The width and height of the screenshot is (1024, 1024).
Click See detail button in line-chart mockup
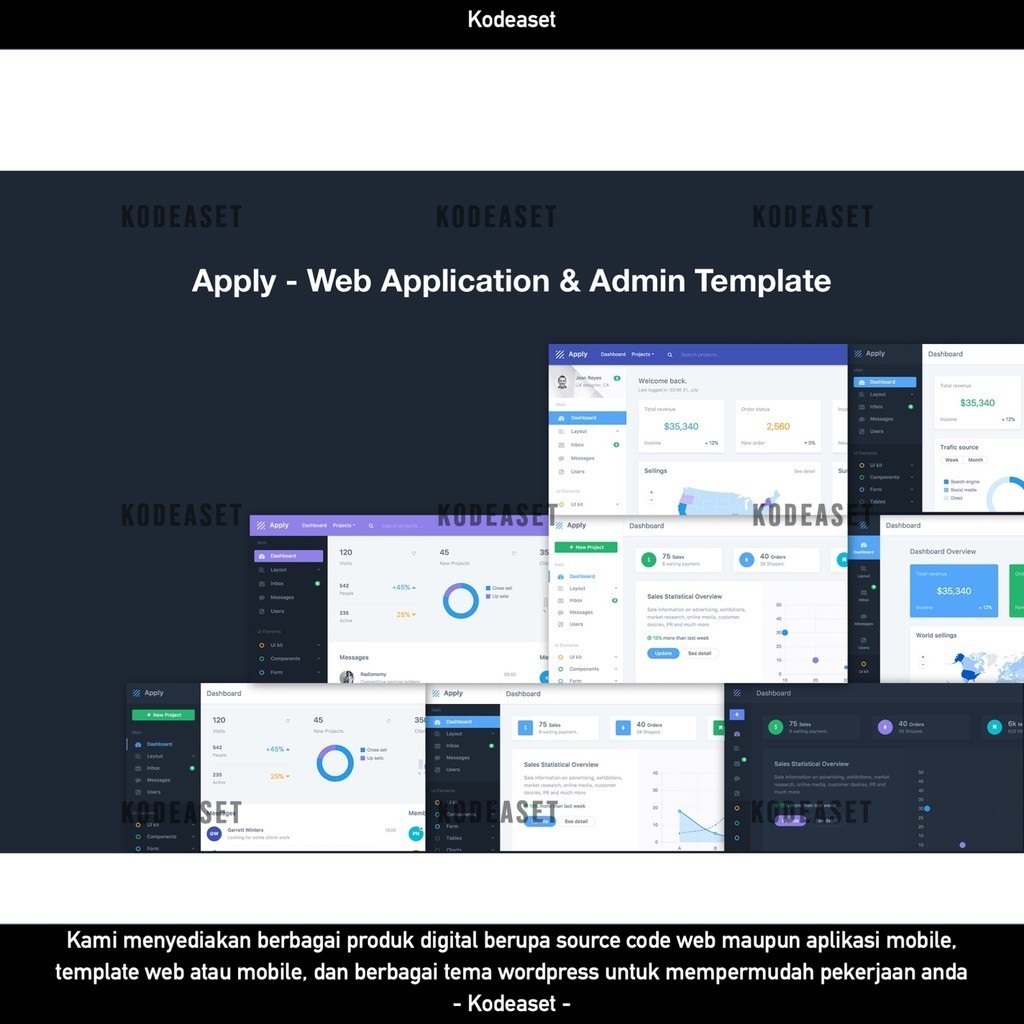pyautogui.click(x=576, y=822)
